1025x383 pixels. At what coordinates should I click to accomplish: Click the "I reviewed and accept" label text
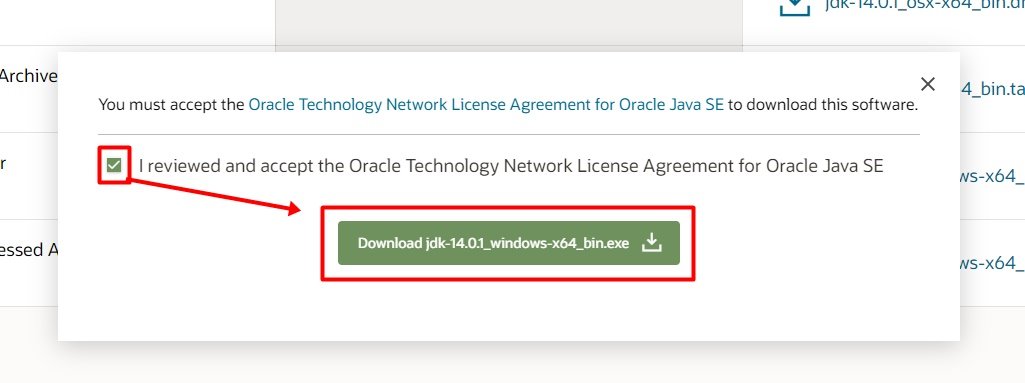tap(511, 166)
